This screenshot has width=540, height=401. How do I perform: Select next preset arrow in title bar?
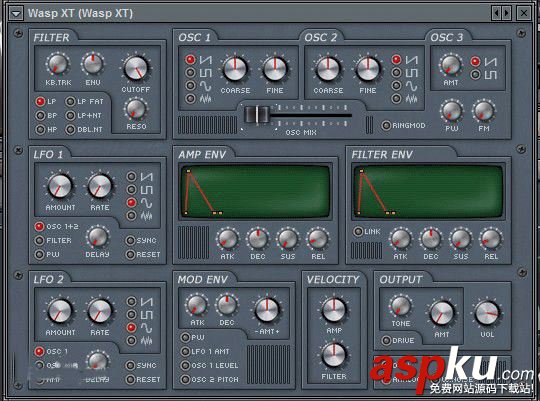[x=506, y=13]
